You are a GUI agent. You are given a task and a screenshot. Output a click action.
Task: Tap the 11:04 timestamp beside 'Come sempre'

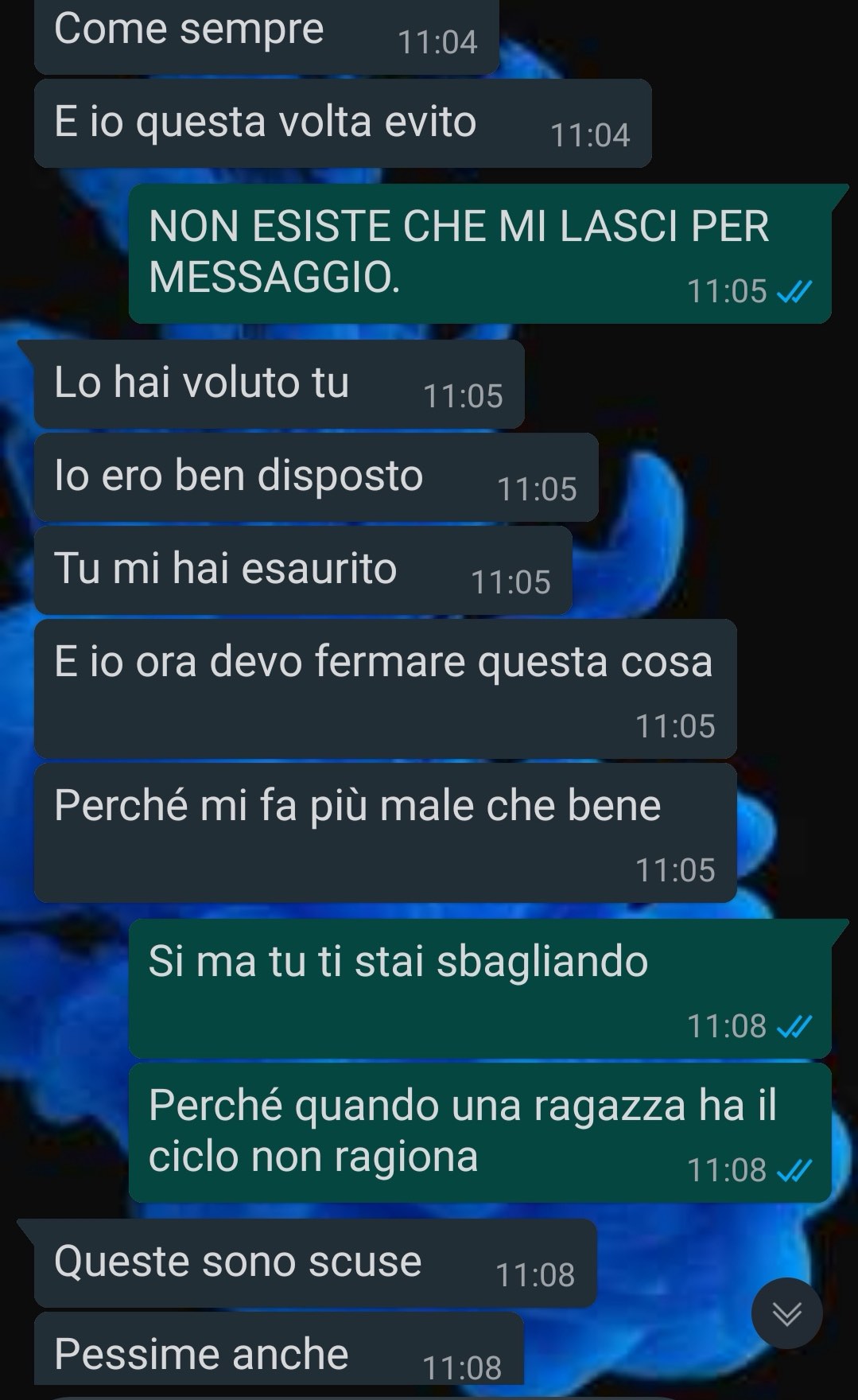pos(437,43)
